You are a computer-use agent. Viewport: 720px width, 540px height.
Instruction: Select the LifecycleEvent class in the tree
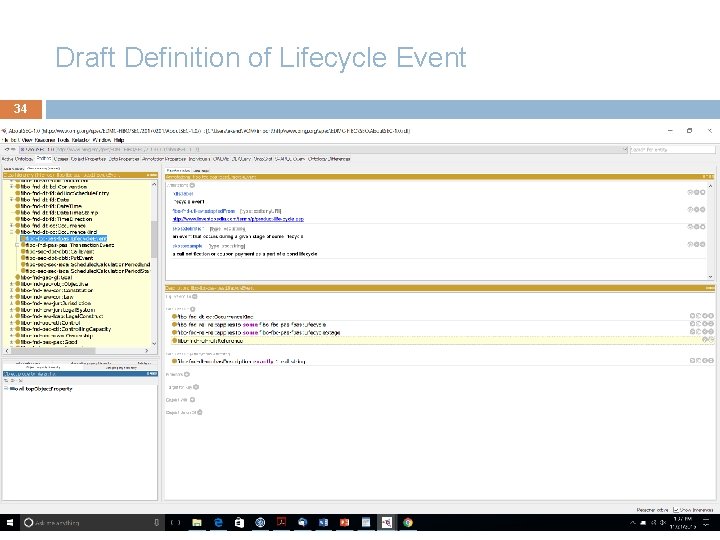[x=66, y=239]
